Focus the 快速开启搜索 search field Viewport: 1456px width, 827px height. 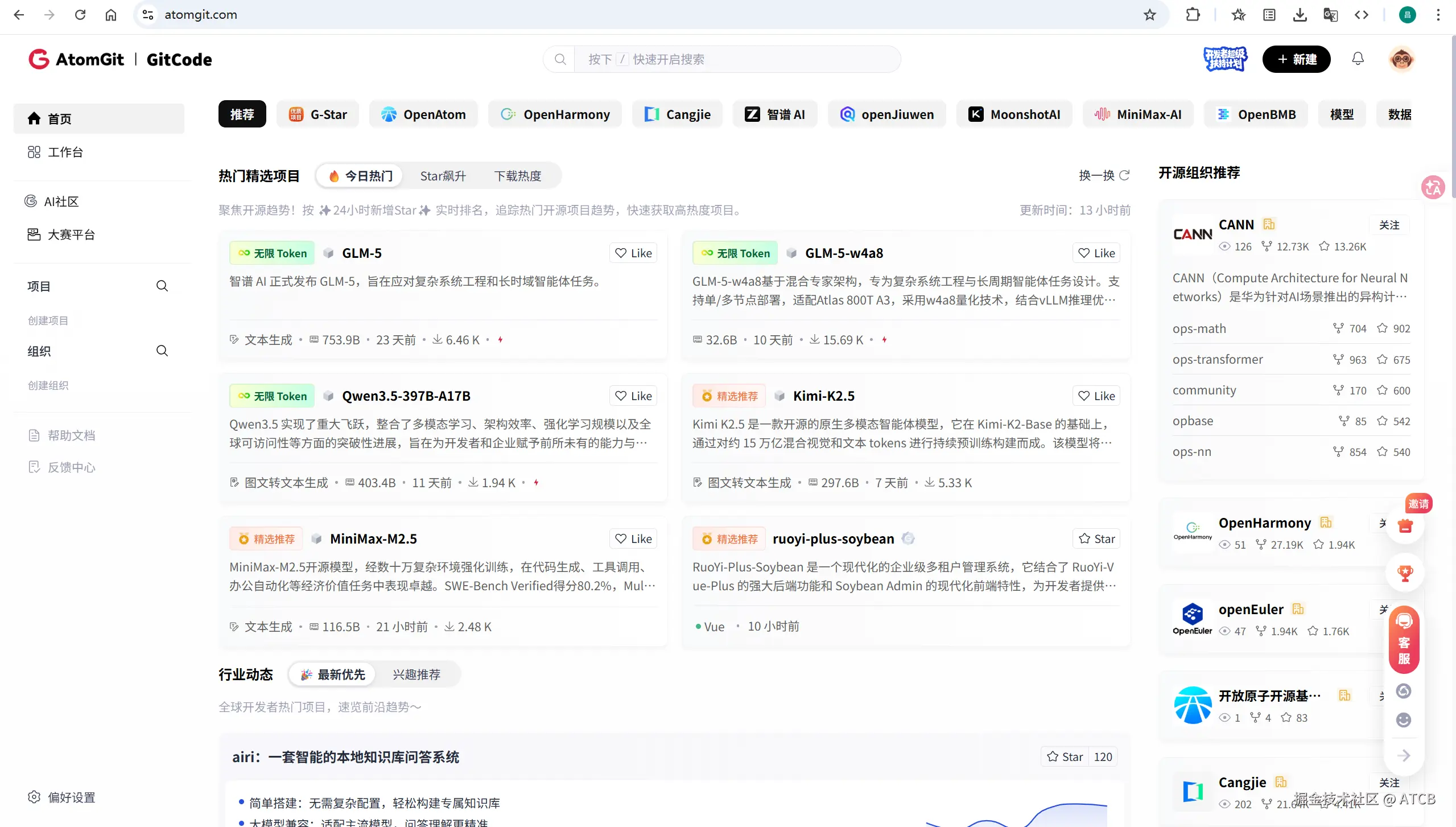pyautogui.click(x=734, y=59)
